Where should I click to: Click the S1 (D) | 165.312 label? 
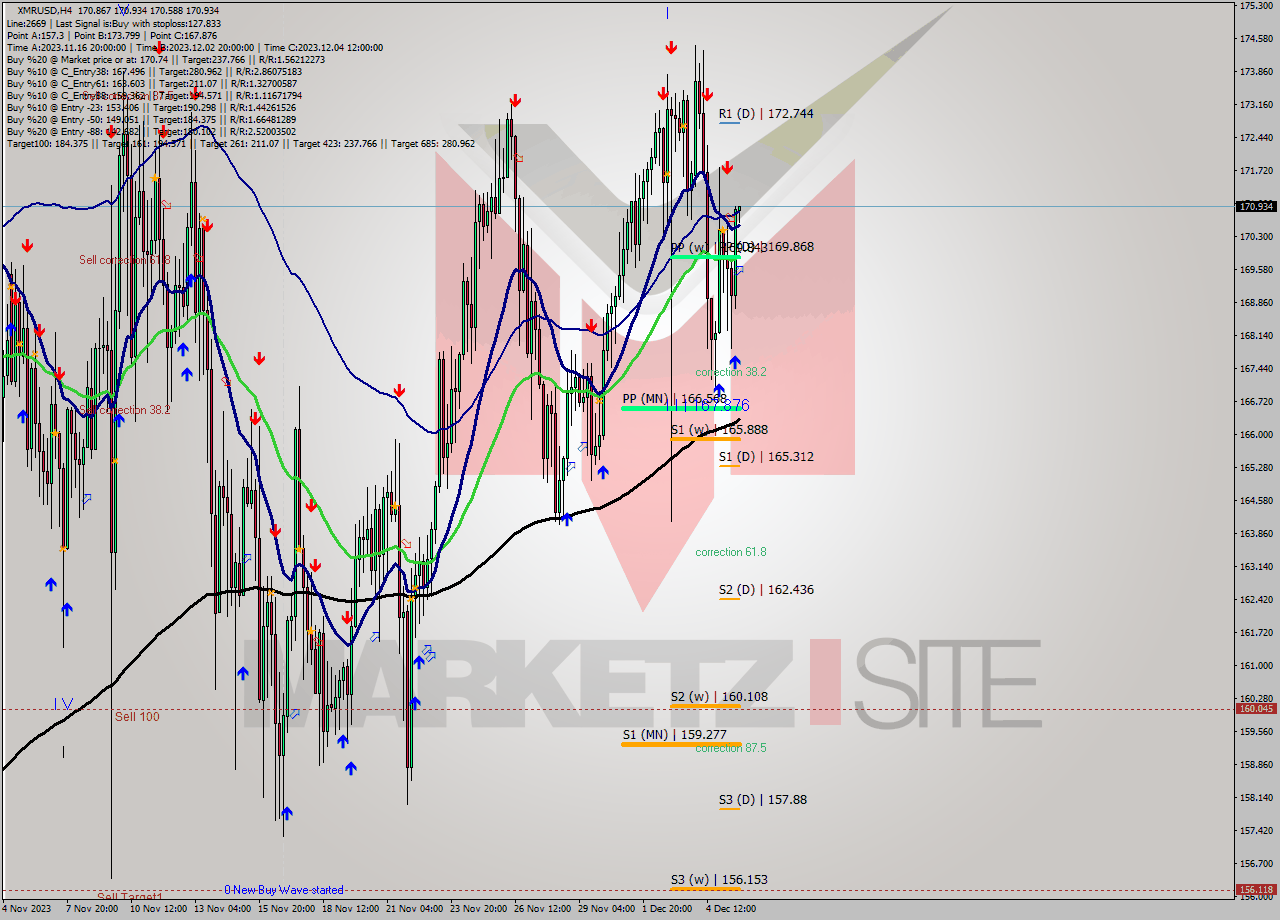tap(765, 457)
